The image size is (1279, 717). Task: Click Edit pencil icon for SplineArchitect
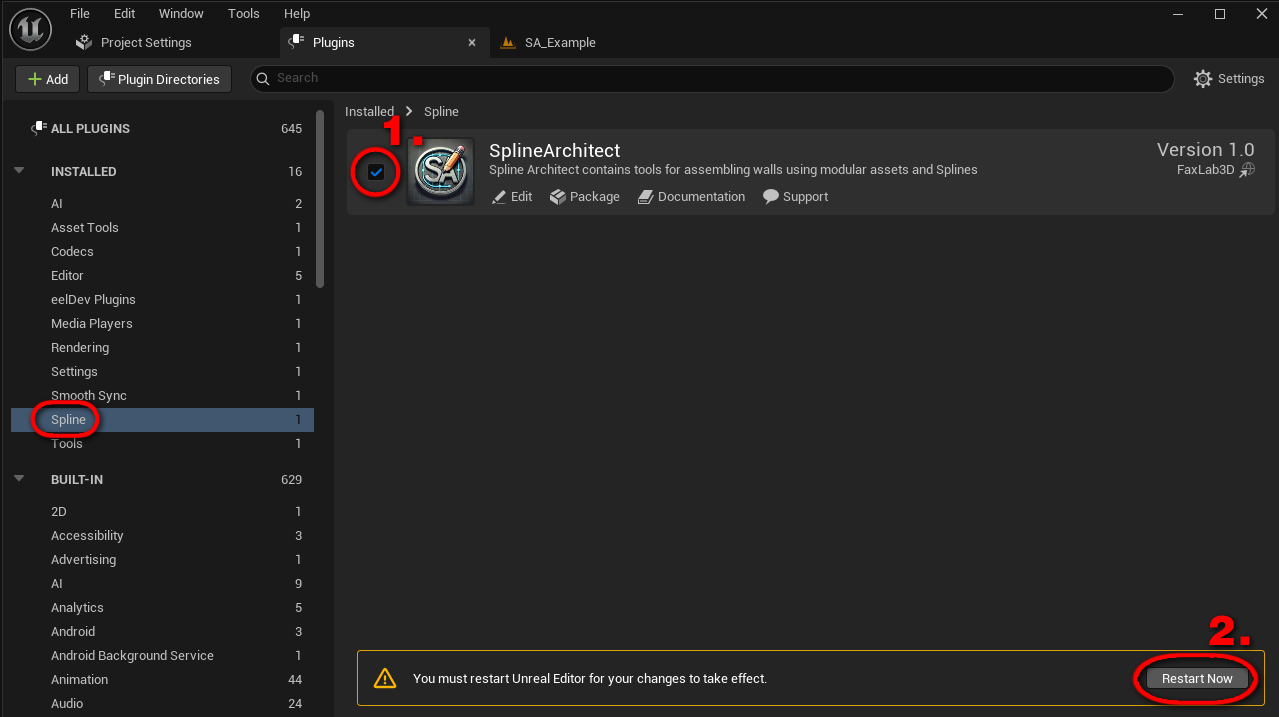[x=500, y=197]
